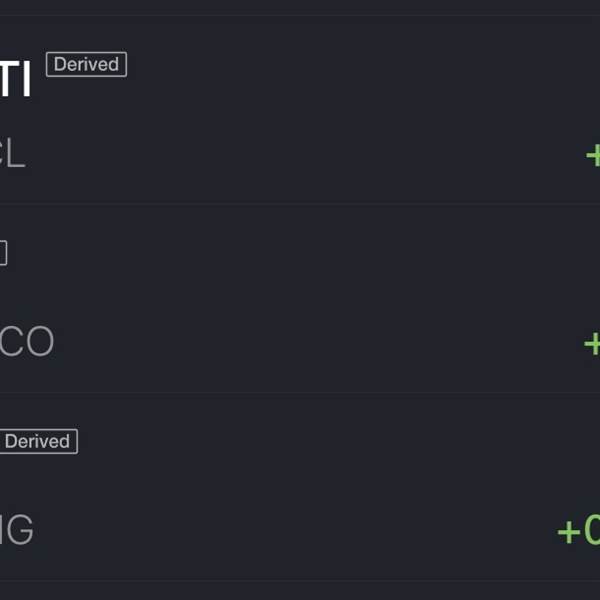Click the divider line below the NG row

point(300,581)
